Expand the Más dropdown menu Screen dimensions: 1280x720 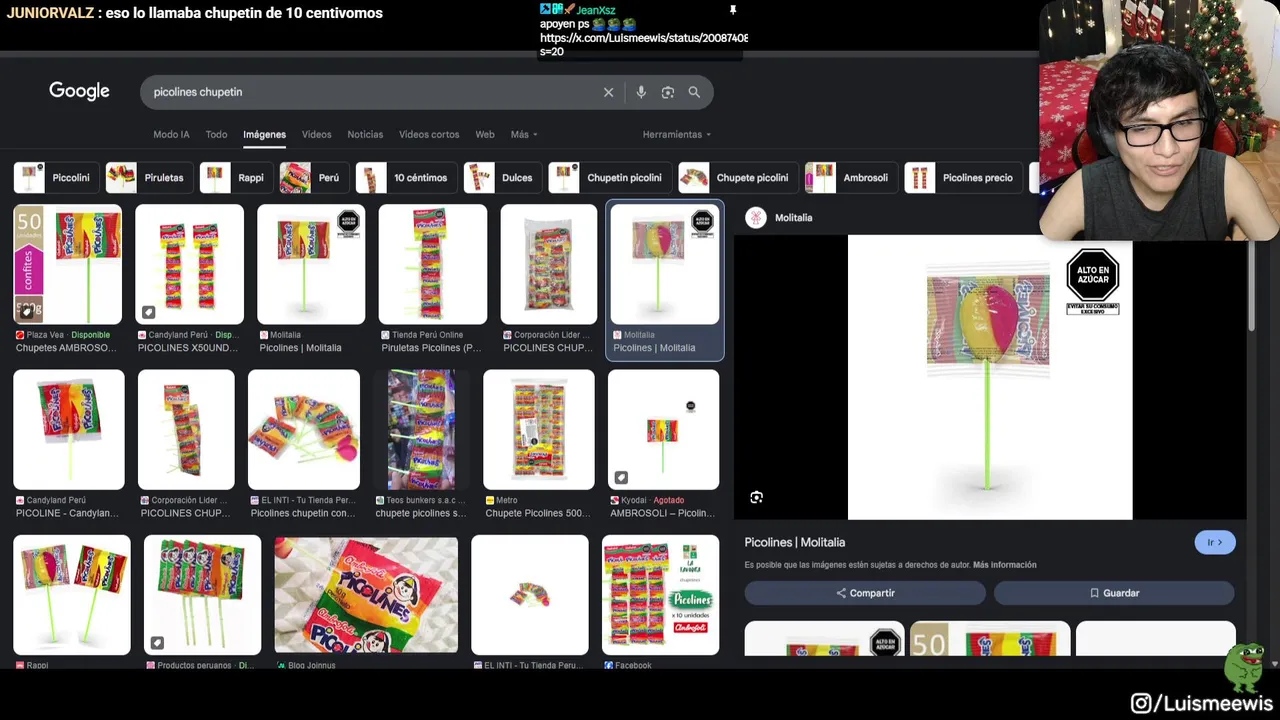coord(524,134)
